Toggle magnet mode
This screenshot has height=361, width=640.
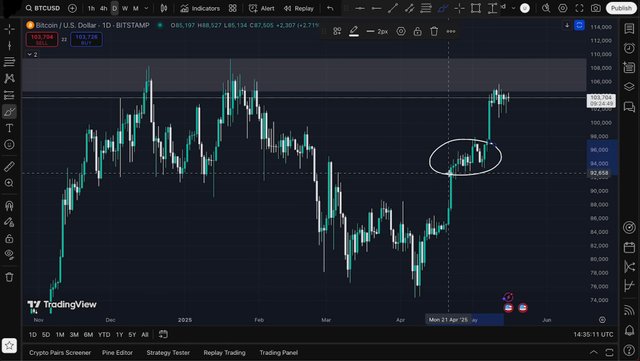click(x=9, y=205)
